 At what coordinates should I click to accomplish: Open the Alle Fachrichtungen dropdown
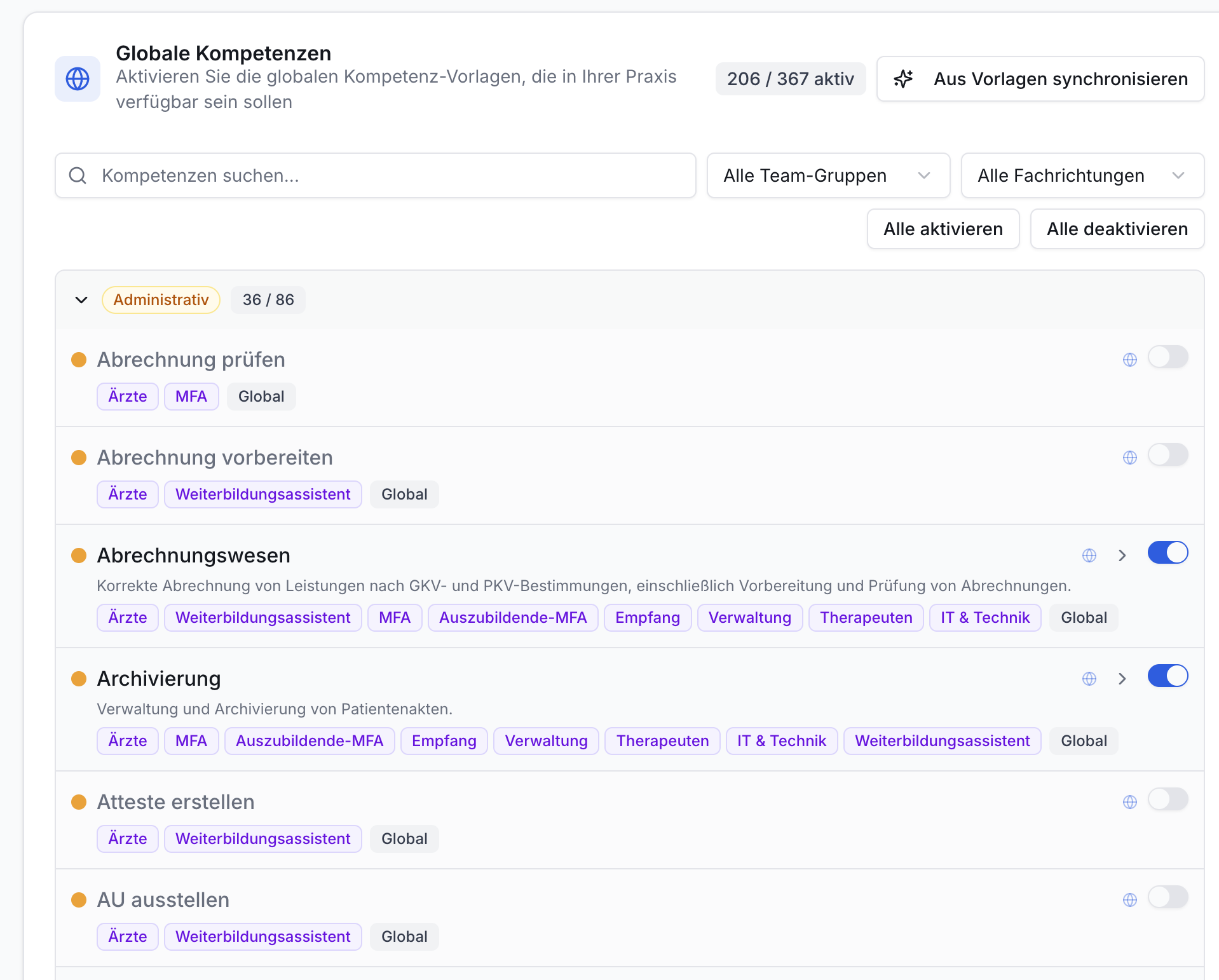(1082, 175)
